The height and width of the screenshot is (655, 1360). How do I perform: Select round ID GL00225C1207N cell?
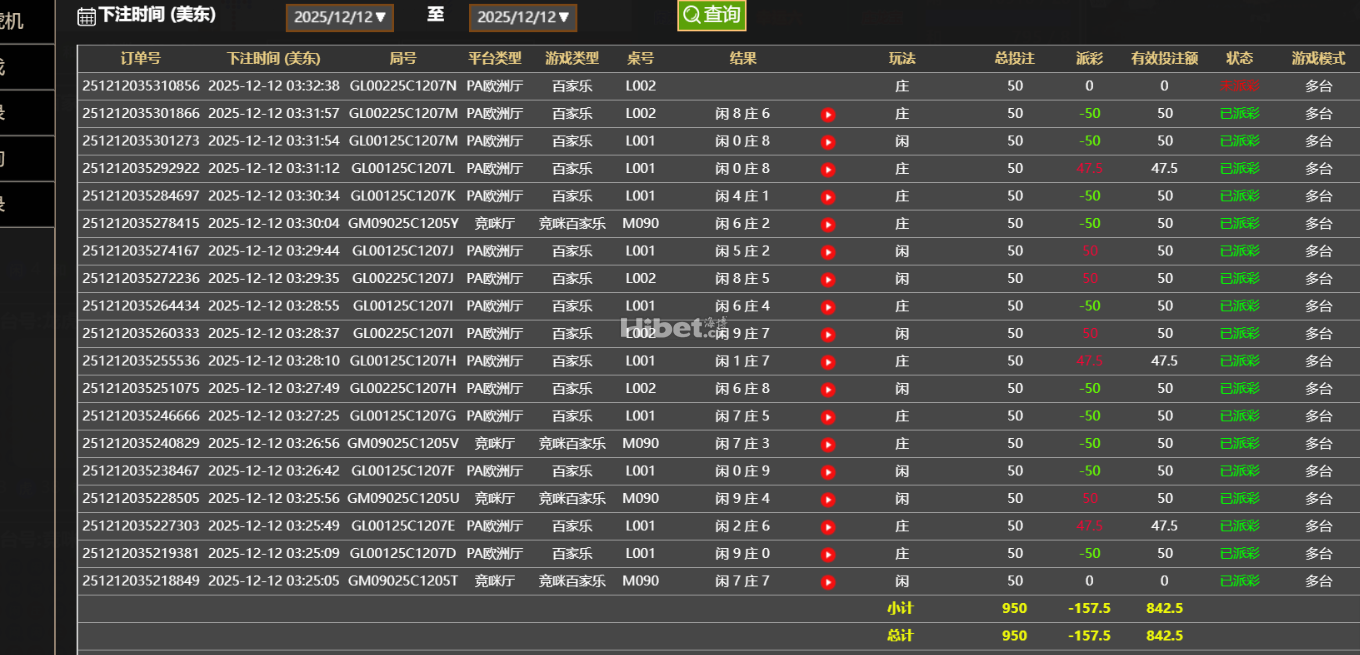point(402,86)
